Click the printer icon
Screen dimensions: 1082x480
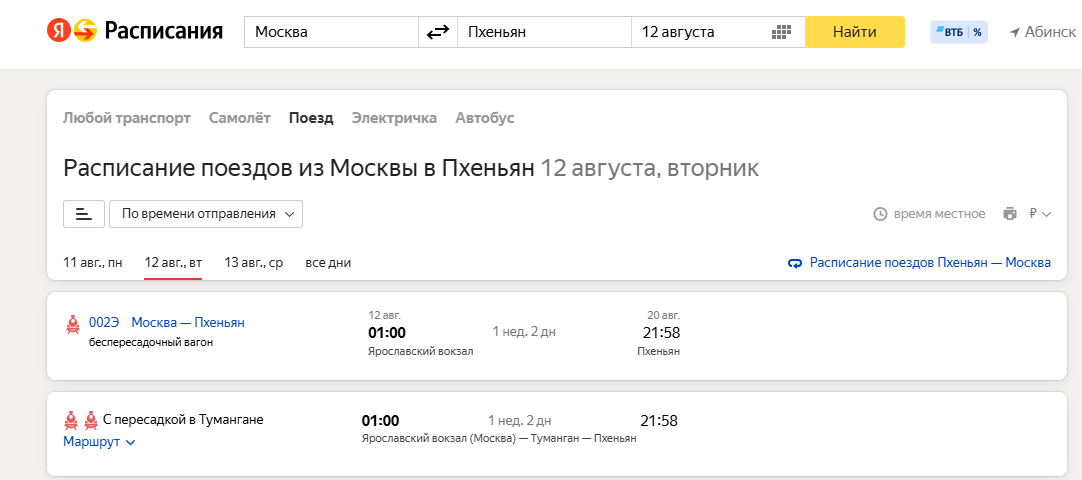click(1010, 214)
